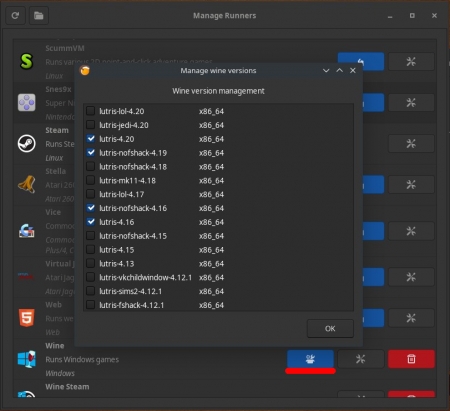Open Manage versions for the Wine runner
450x411 pixels.
[310, 359]
